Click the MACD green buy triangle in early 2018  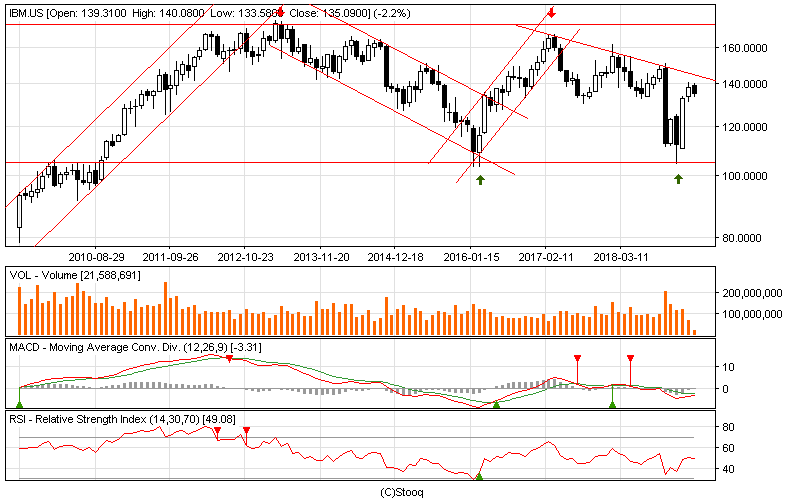point(612,405)
